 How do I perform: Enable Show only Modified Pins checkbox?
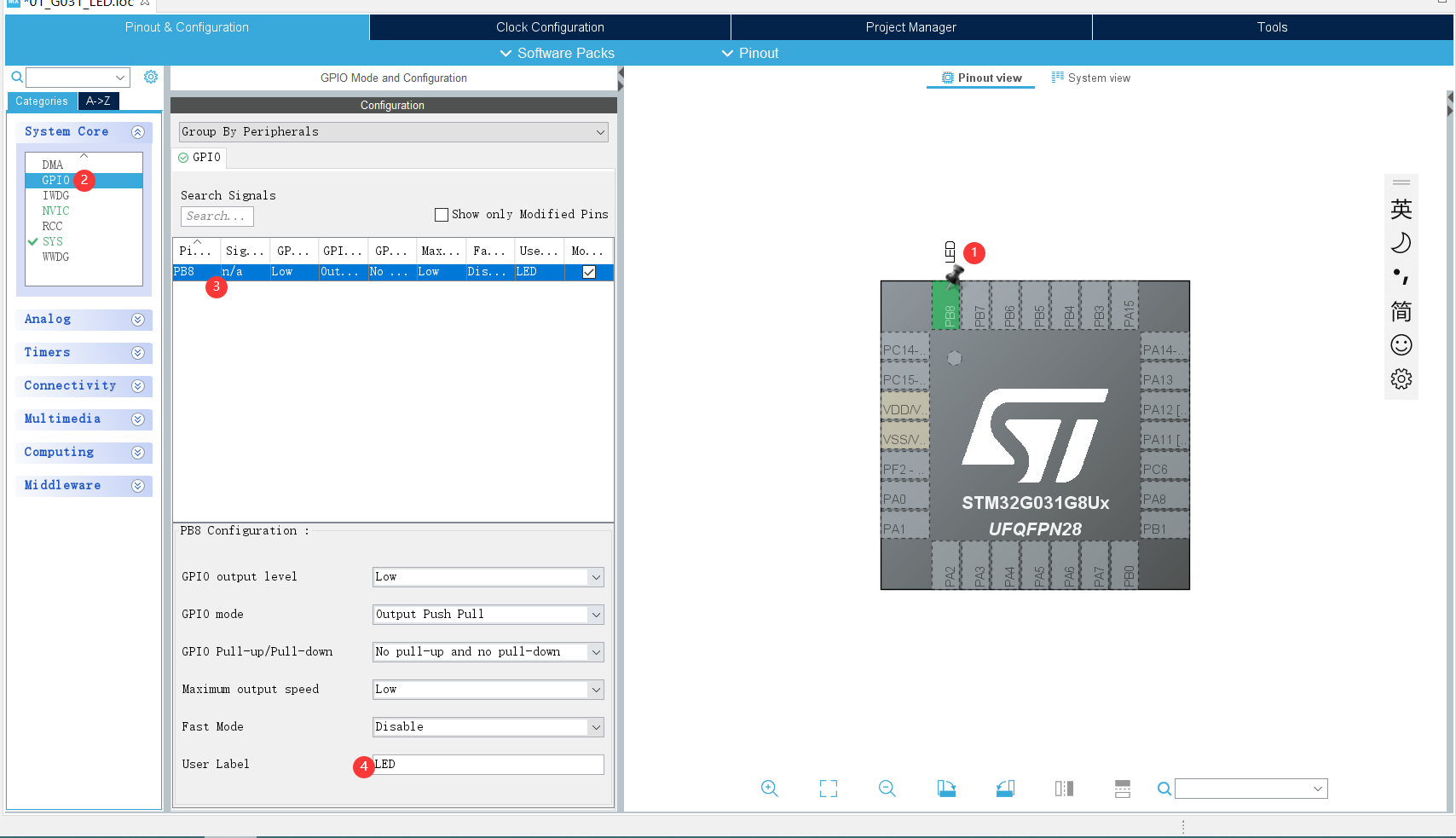pyautogui.click(x=442, y=215)
